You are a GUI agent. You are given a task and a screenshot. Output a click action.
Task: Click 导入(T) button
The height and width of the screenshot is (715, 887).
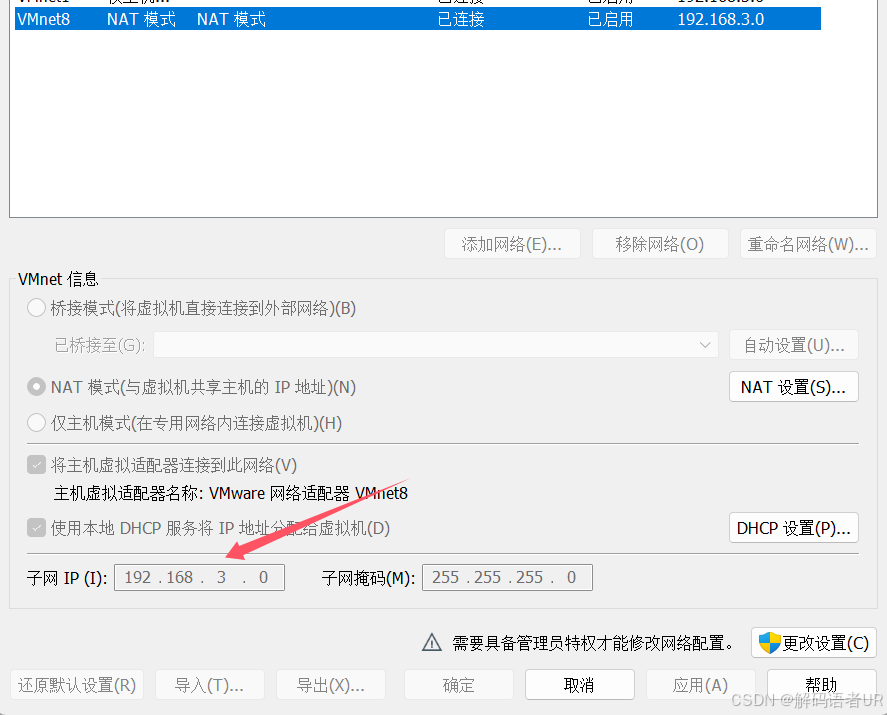pyautogui.click(x=209, y=684)
